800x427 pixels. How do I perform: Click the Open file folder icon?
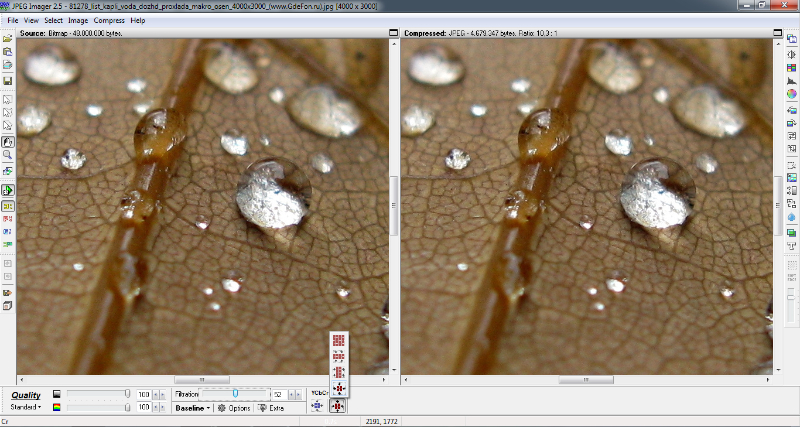pyautogui.click(x=8, y=38)
